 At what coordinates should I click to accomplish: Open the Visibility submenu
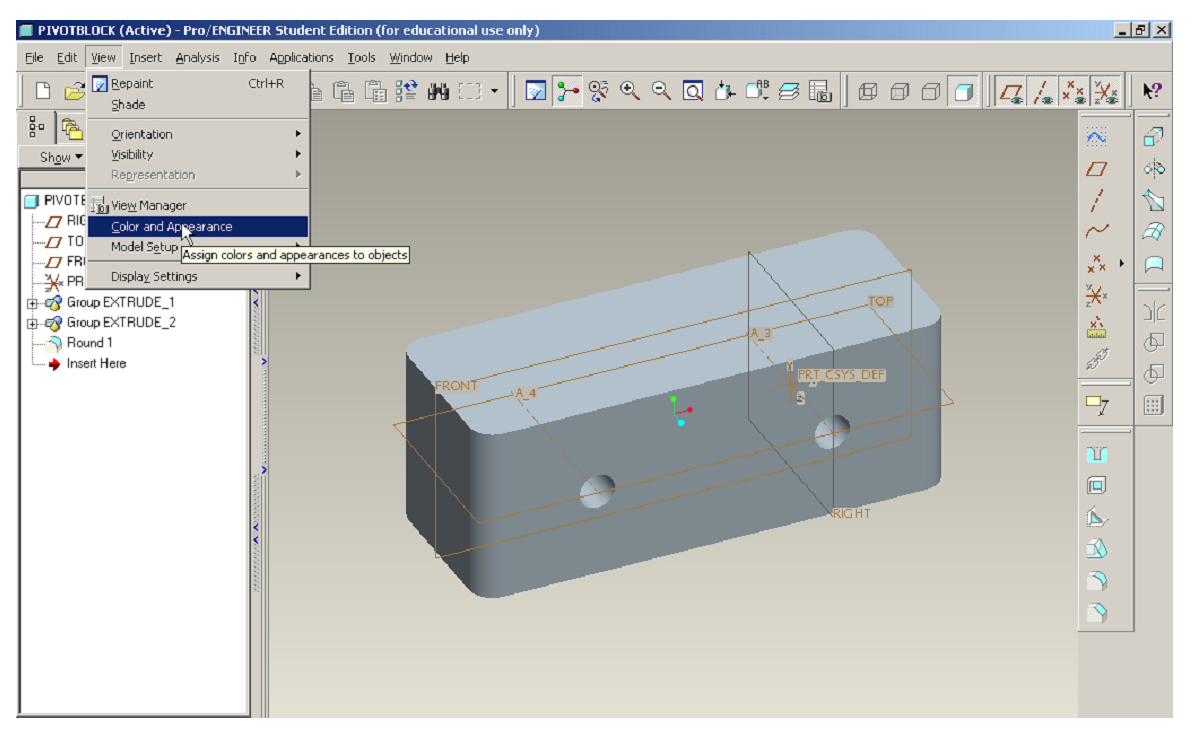tap(198, 154)
